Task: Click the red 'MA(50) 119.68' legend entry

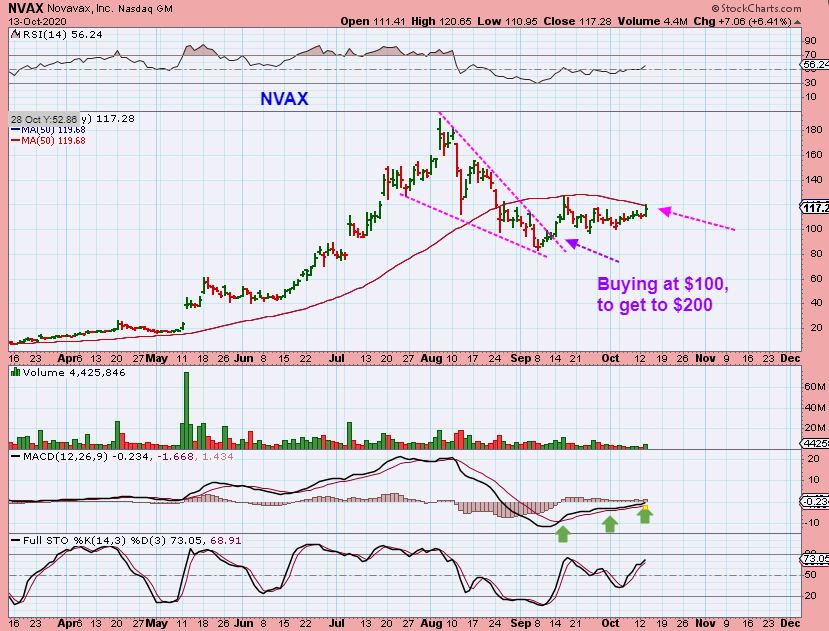Action: (48, 141)
